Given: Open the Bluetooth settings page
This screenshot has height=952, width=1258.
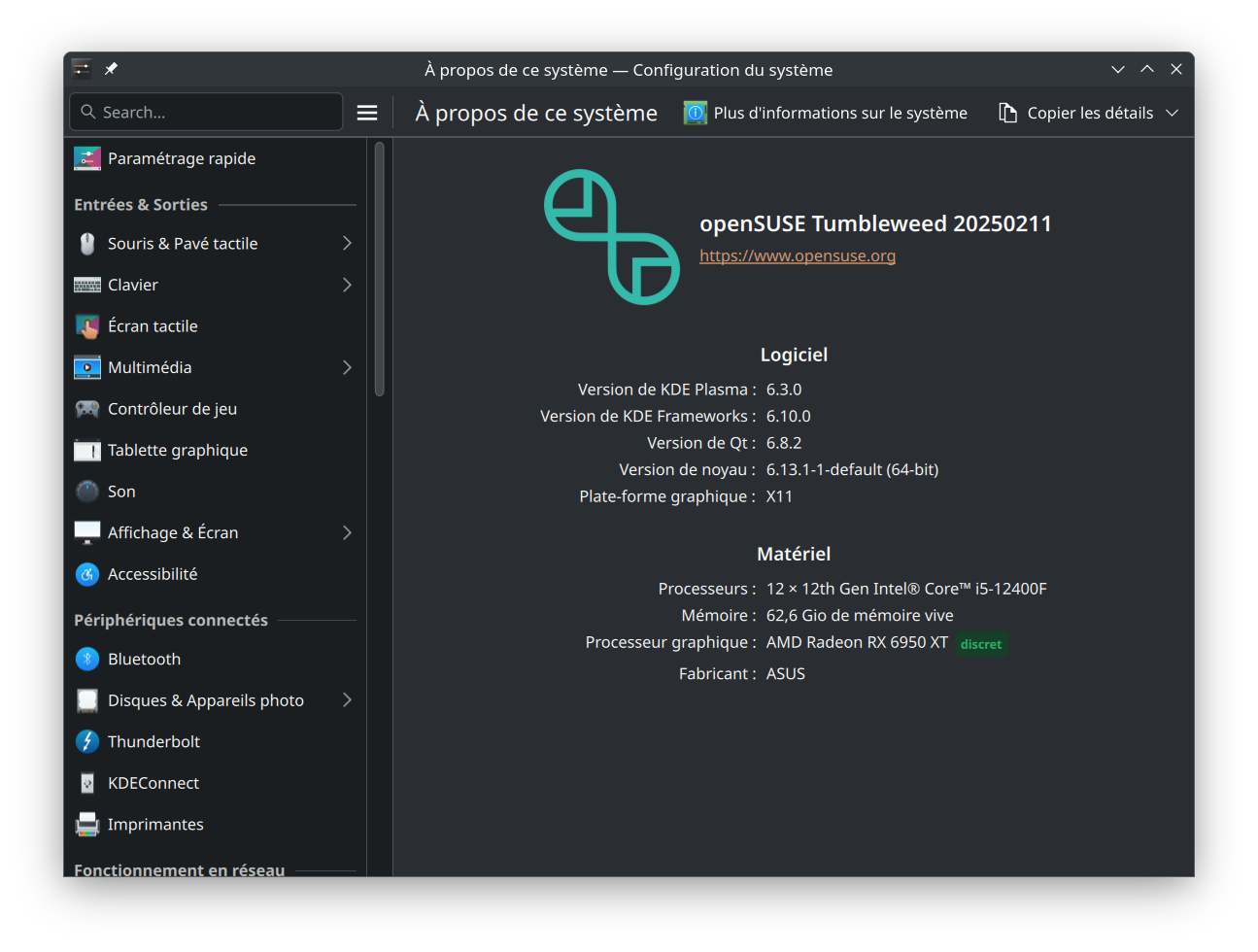Looking at the screenshot, I should [x=215, y=659].
